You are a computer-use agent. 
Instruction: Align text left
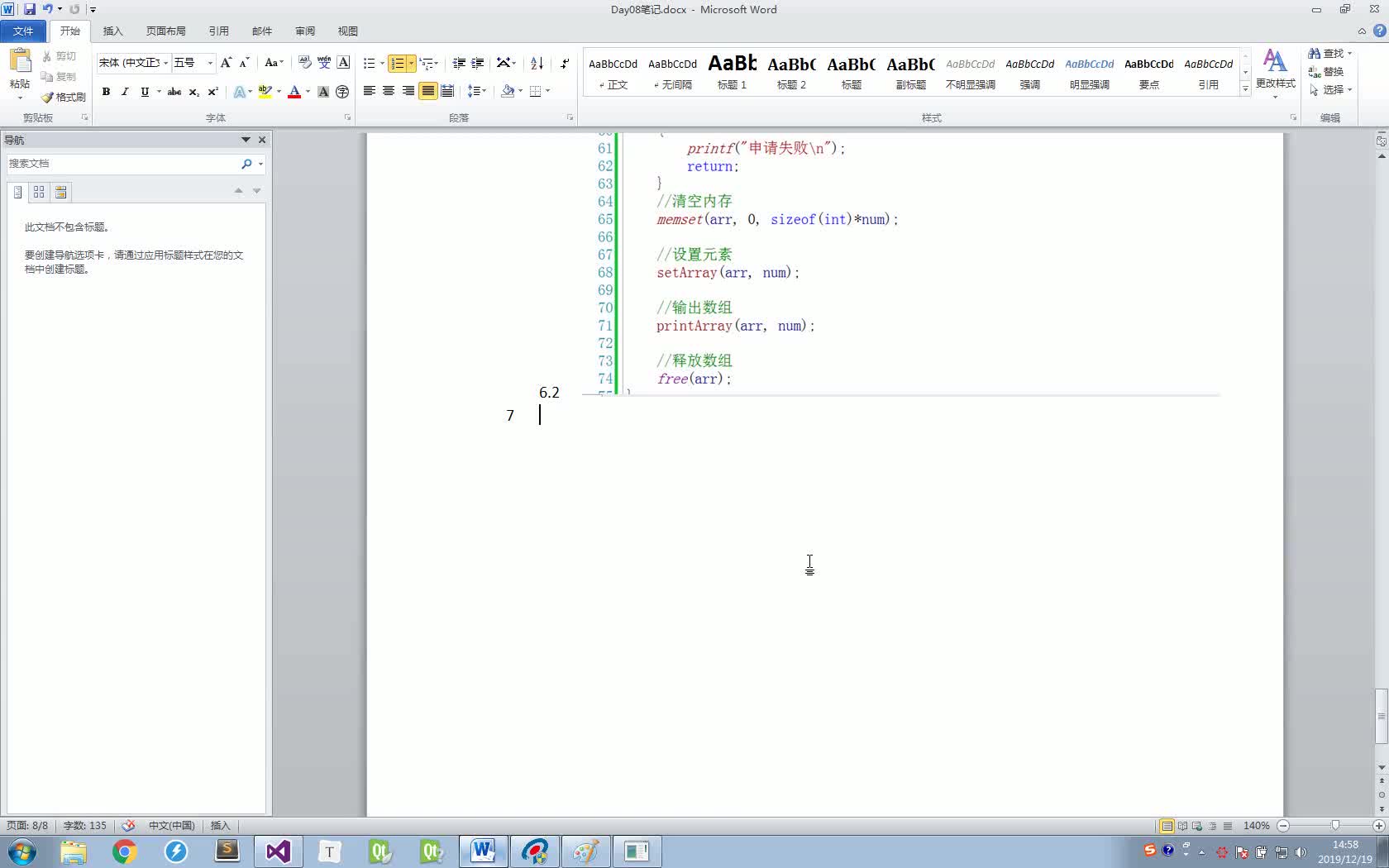coord(370,91)
